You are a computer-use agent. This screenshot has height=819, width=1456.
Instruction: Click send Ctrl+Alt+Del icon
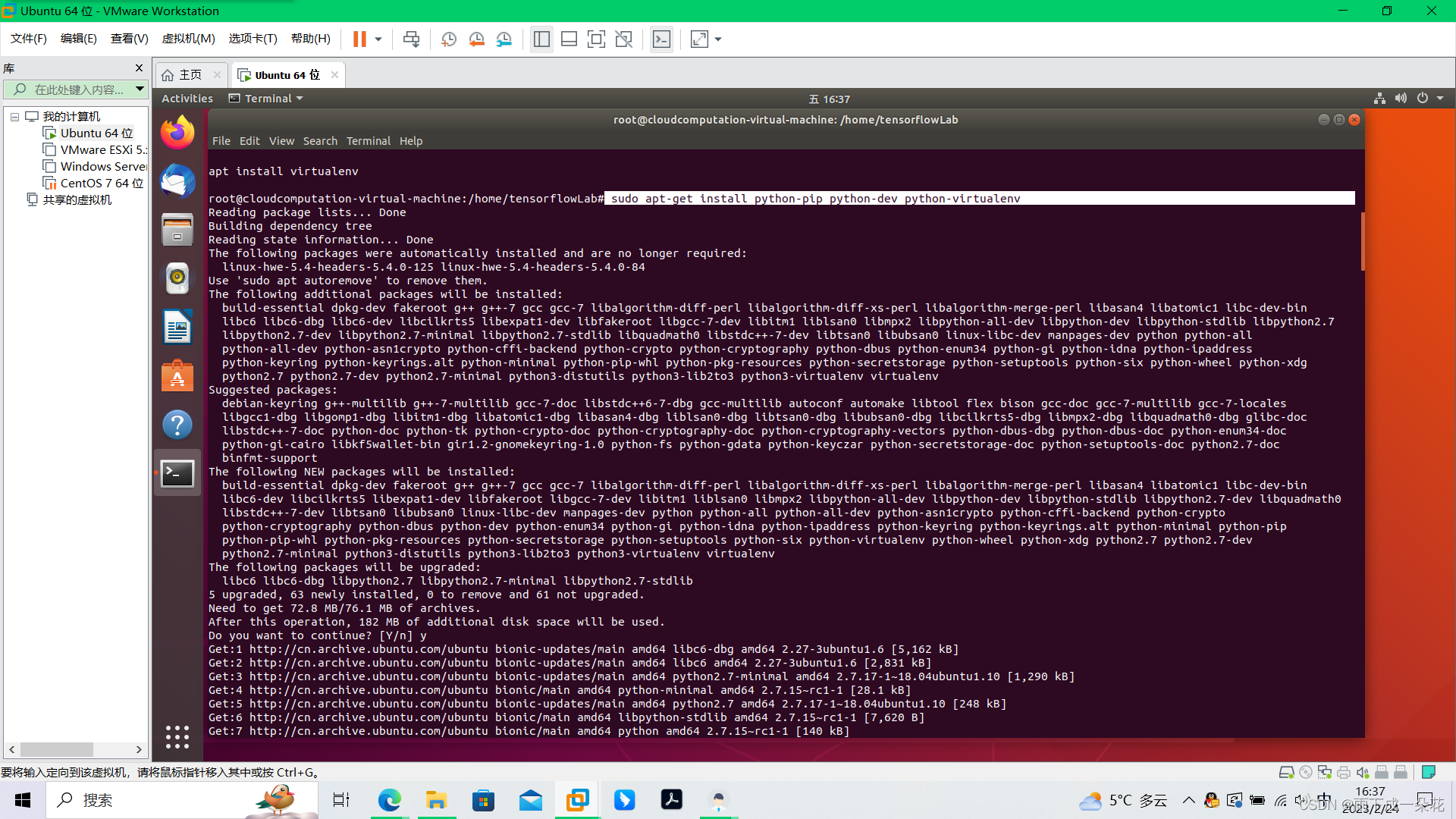(x=411, y=39)
